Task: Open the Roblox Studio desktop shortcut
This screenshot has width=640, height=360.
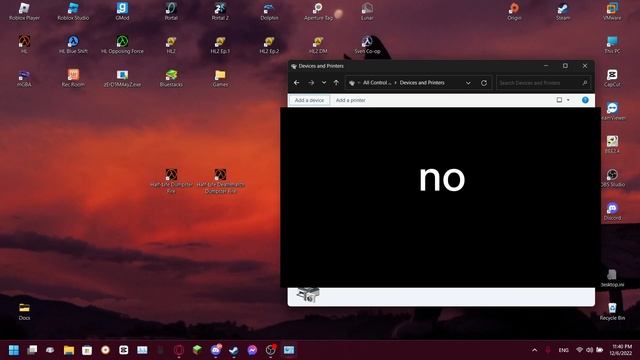Action: tap(73, 11)
